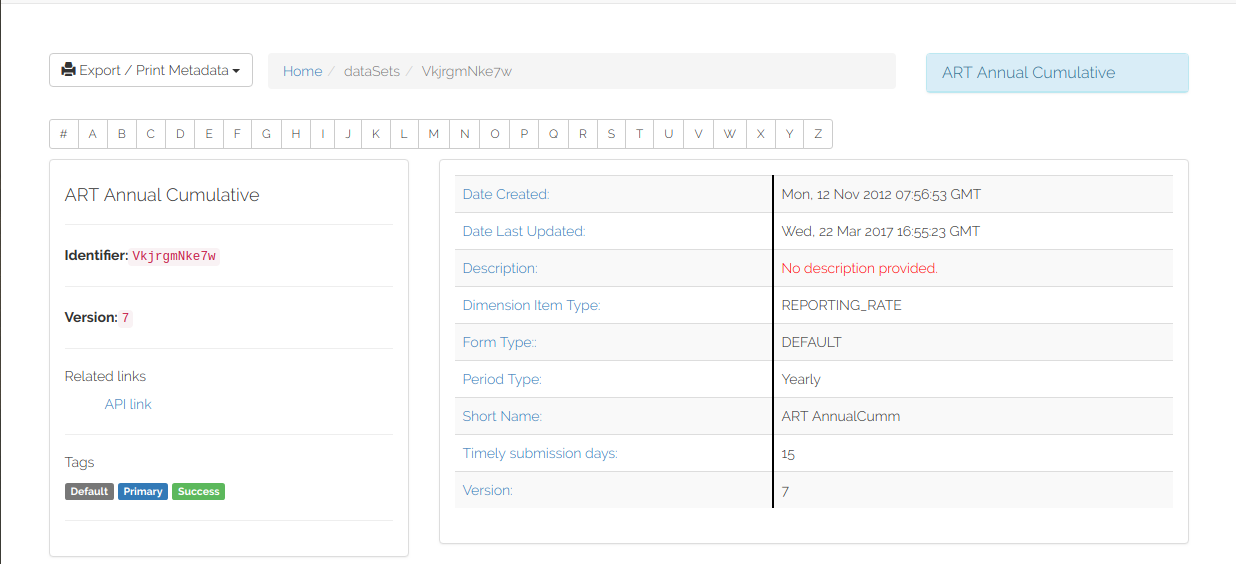The width and height of the screenshot is (1236, 564).
Task: Filter by letter F
Action: (237, 134)
